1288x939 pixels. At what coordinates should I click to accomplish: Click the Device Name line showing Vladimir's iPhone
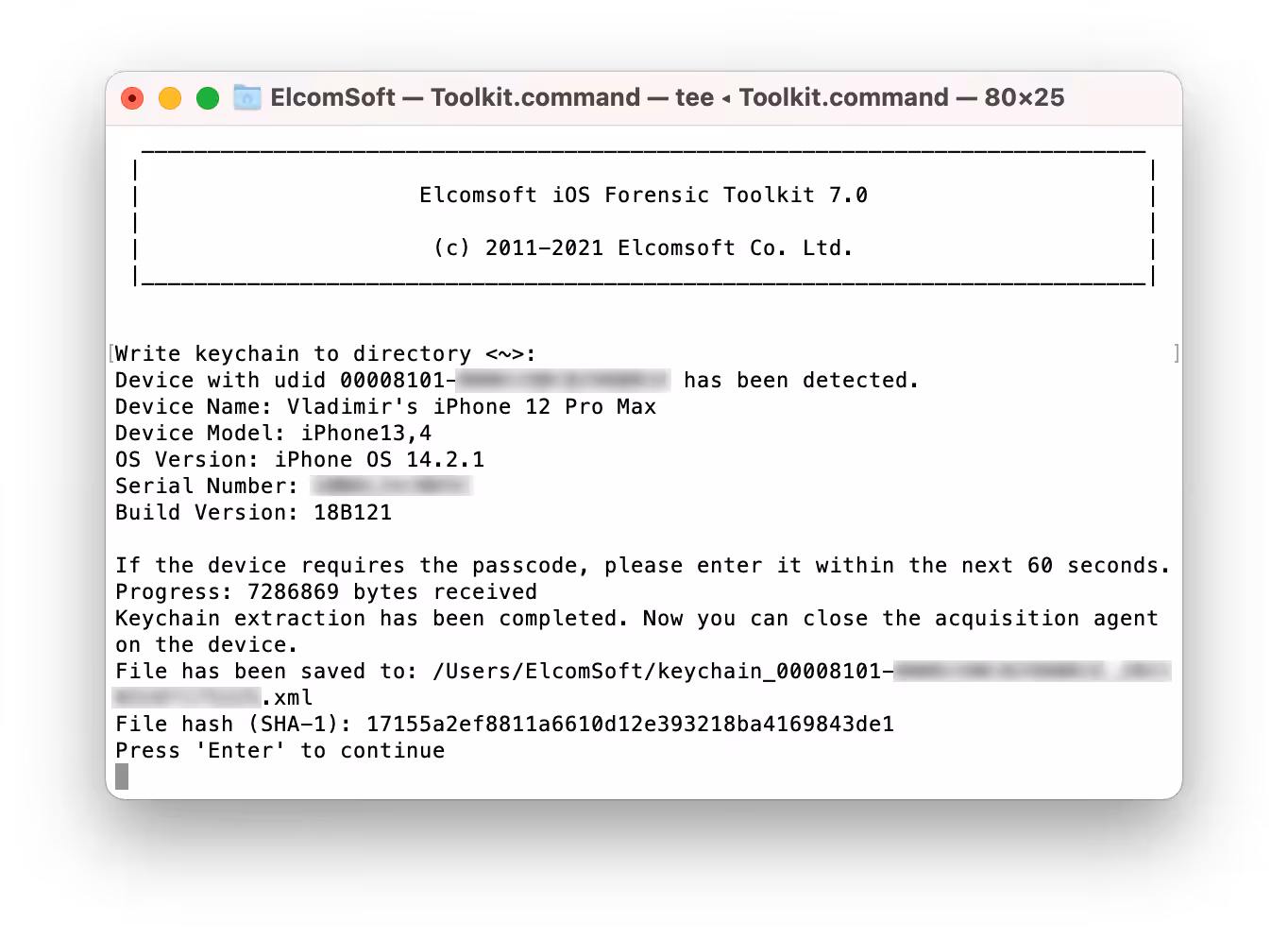point(385,406)
